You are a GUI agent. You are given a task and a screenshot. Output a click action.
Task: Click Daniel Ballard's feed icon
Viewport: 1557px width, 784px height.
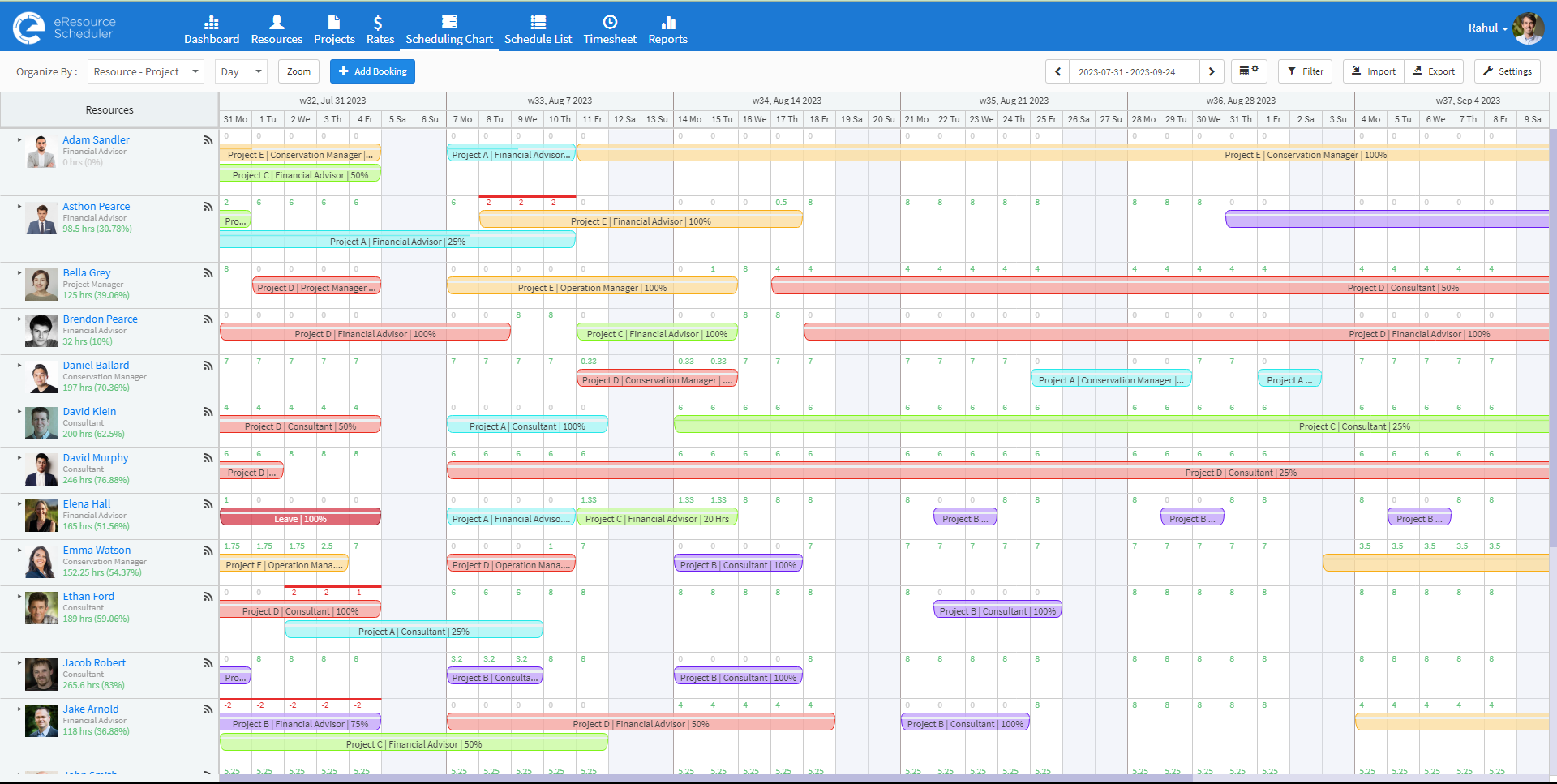(208, 366)
